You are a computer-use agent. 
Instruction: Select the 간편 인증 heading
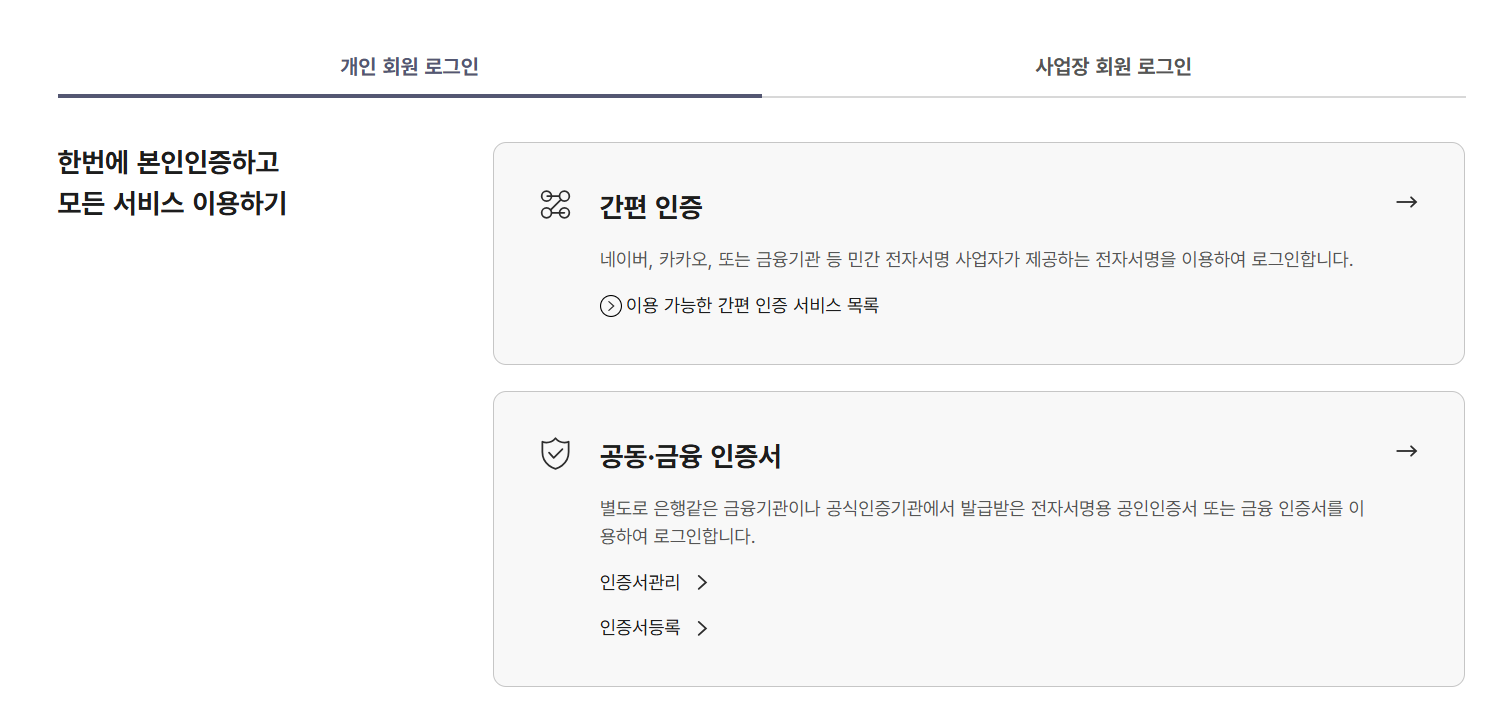click(x=651, y=207)
